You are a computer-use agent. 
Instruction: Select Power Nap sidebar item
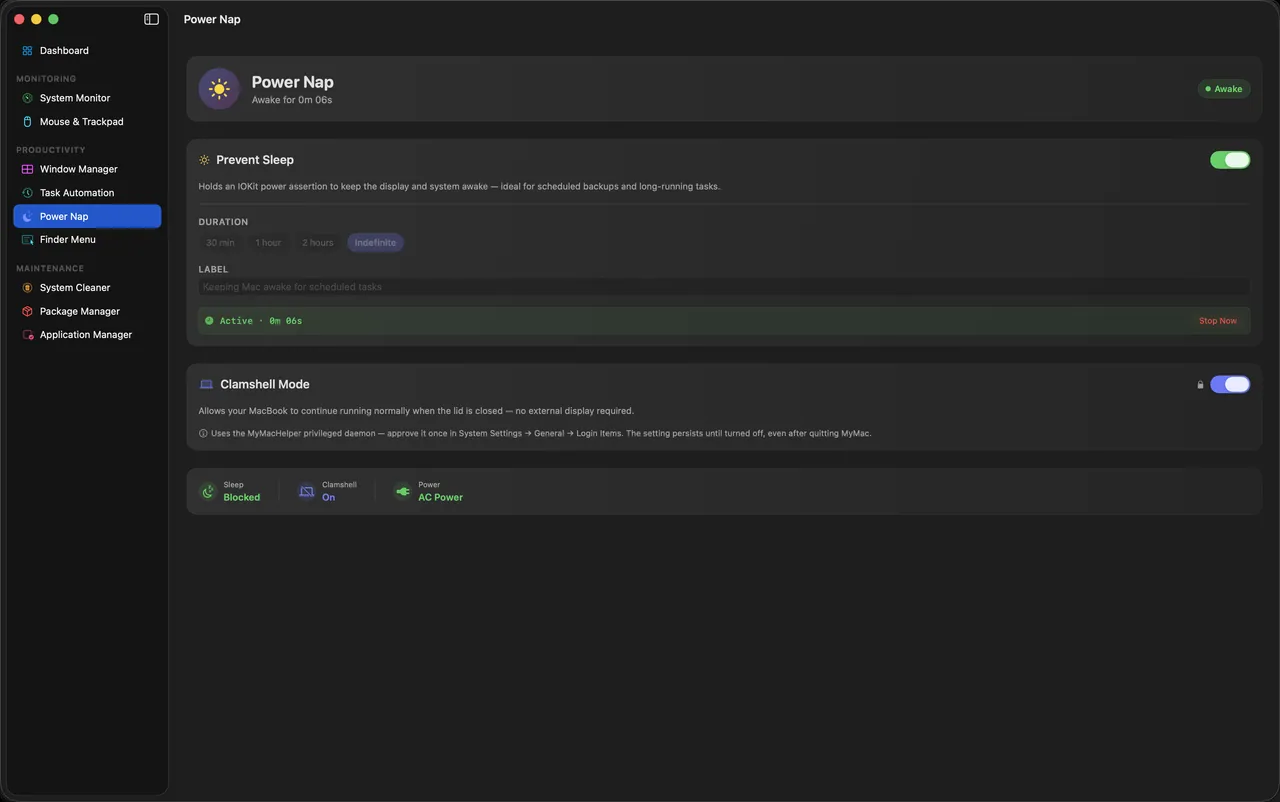click(87, 216)
